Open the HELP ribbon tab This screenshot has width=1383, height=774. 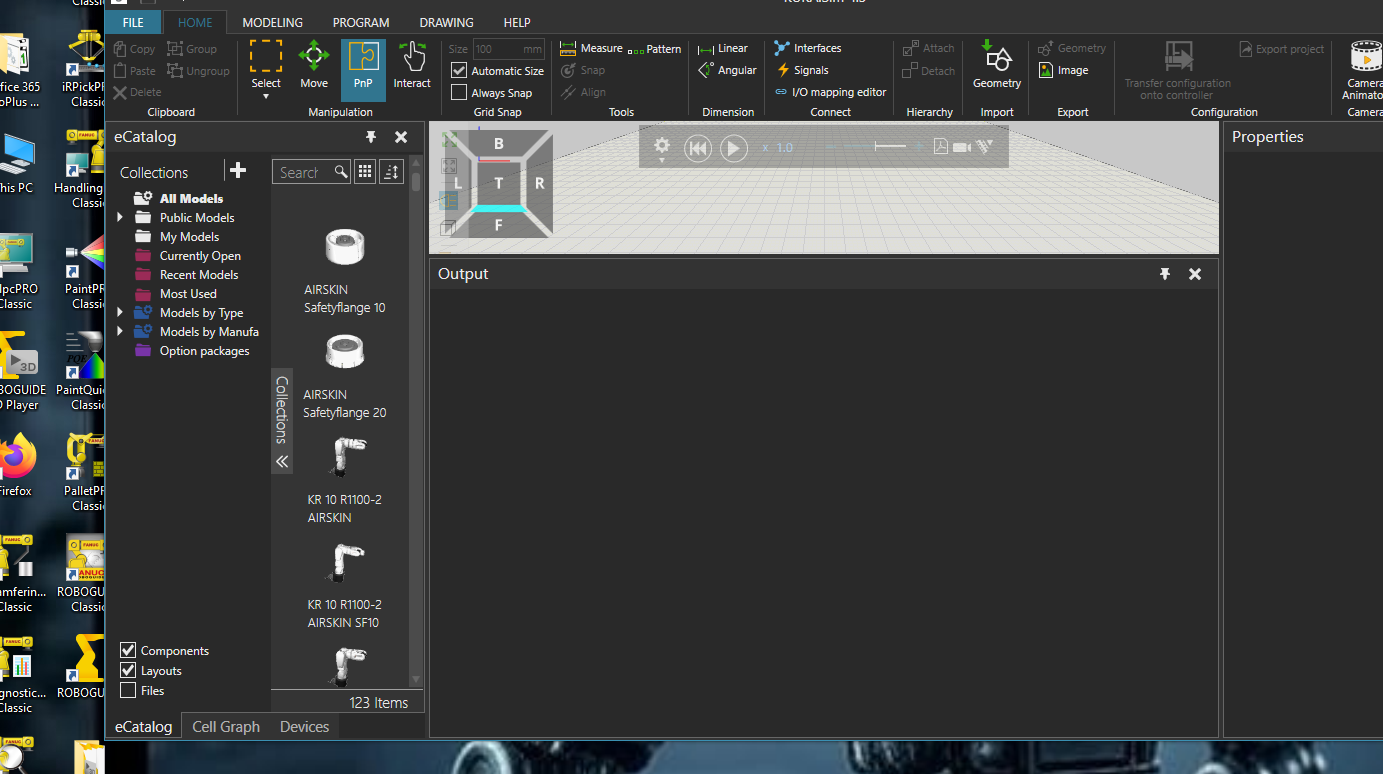(x=517, y=22)
